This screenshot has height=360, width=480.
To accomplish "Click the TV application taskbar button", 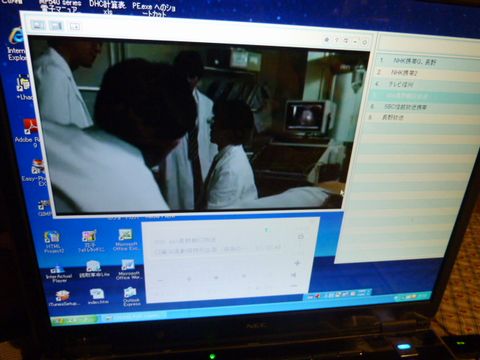I will [133, 316].
